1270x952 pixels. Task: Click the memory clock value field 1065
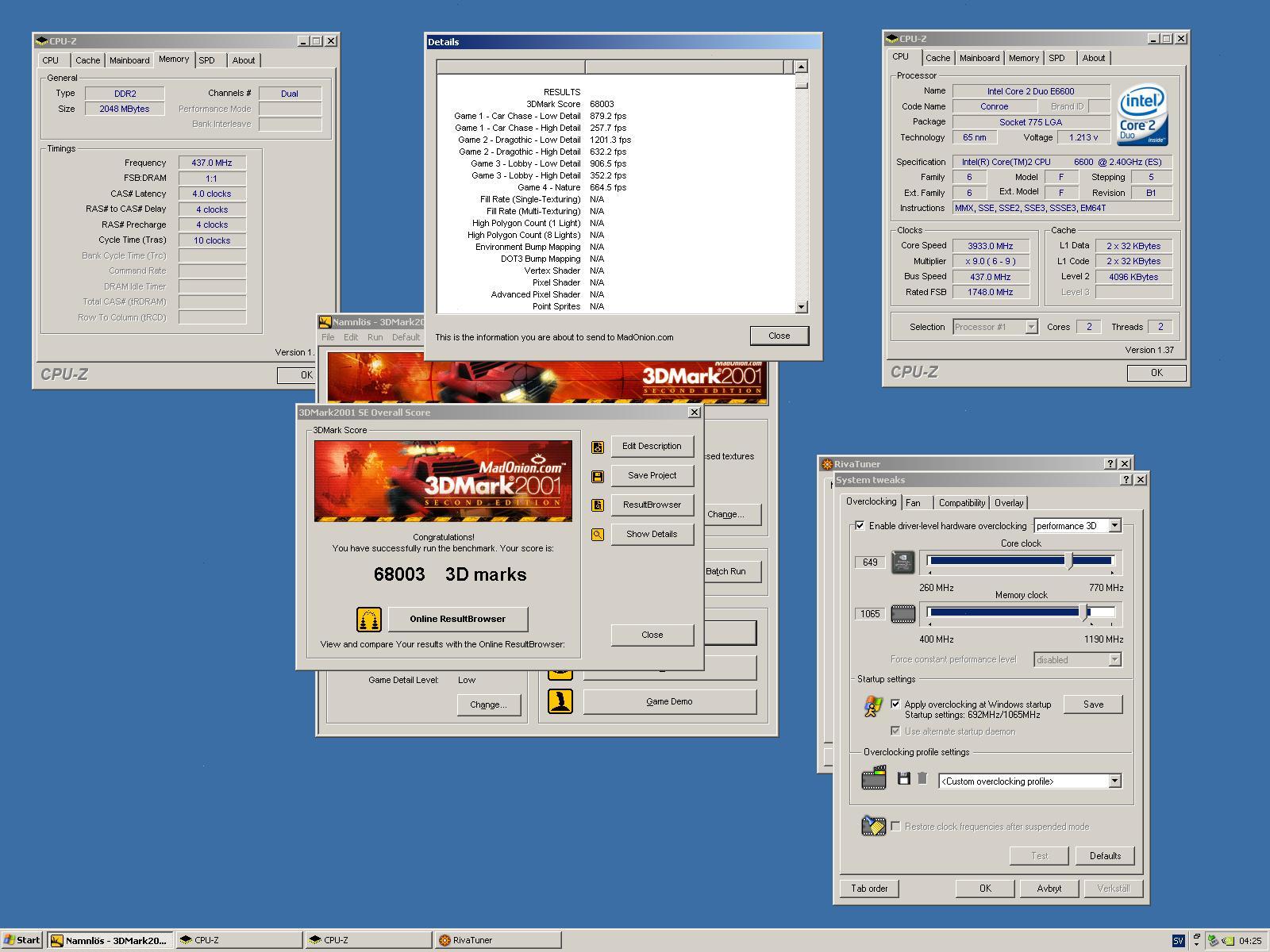tap(870, 614)
